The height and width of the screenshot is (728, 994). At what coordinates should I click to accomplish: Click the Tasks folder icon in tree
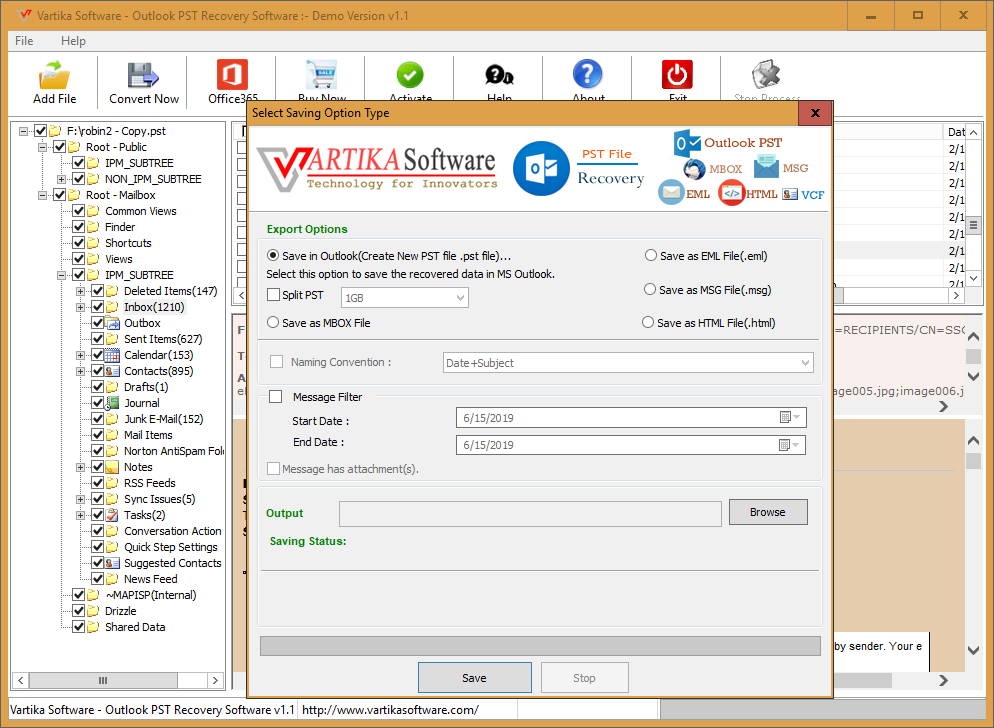112,515
